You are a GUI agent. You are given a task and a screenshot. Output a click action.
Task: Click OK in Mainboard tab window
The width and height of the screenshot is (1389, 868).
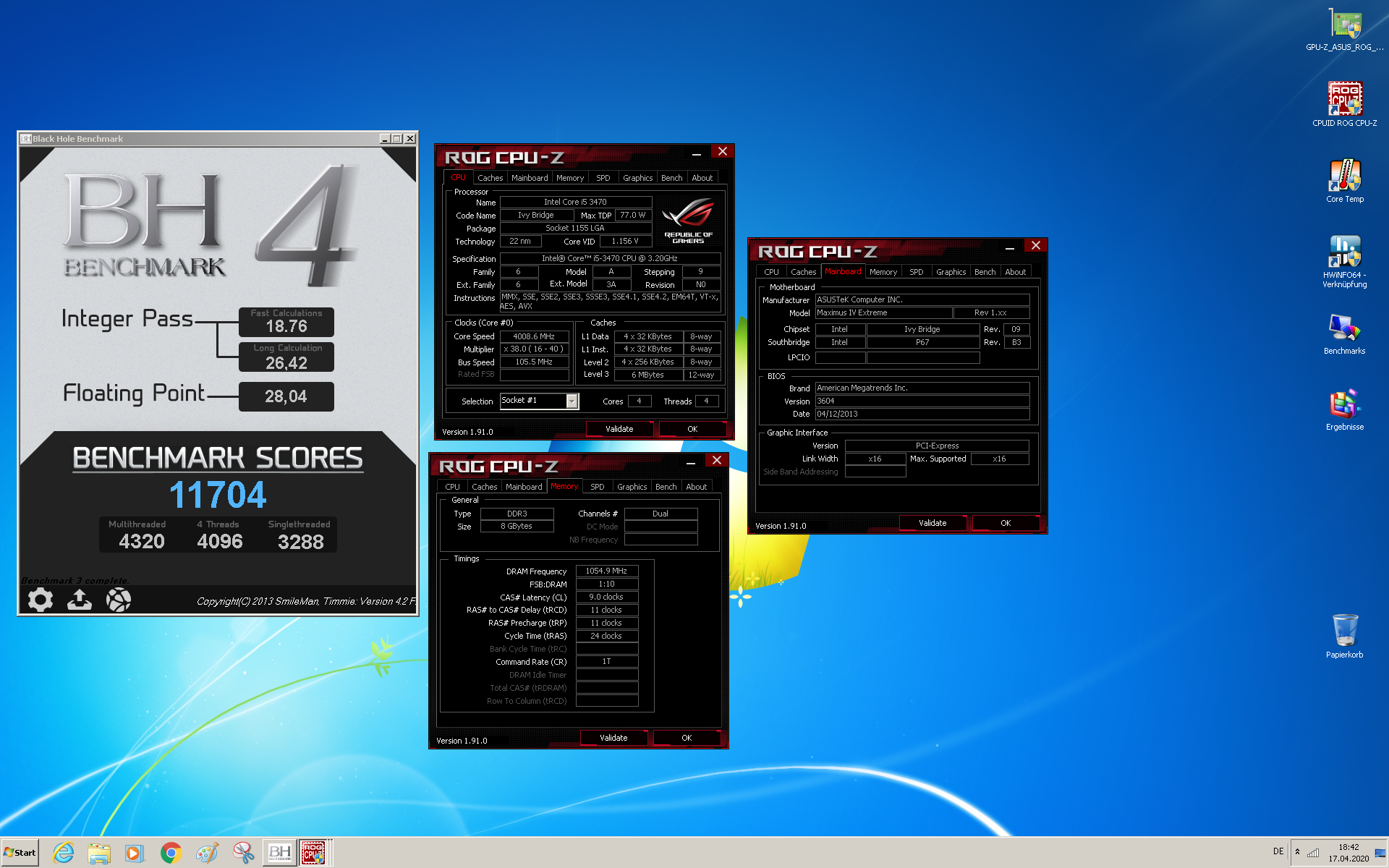1006,523
